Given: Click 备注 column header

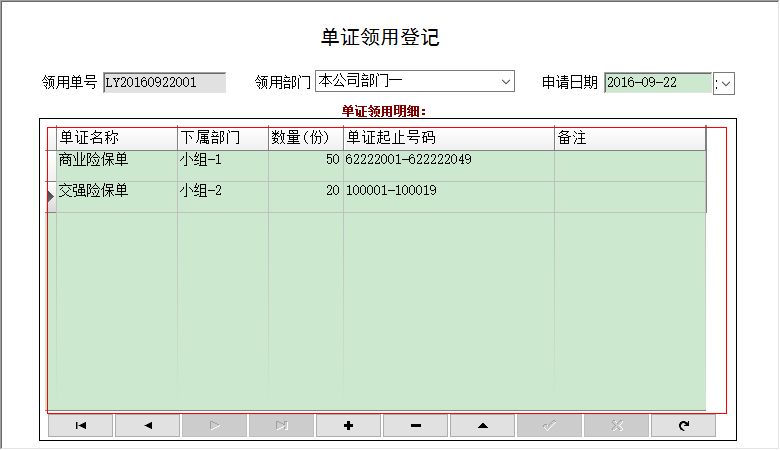Looking at the screenshot, I should (630, 138).
